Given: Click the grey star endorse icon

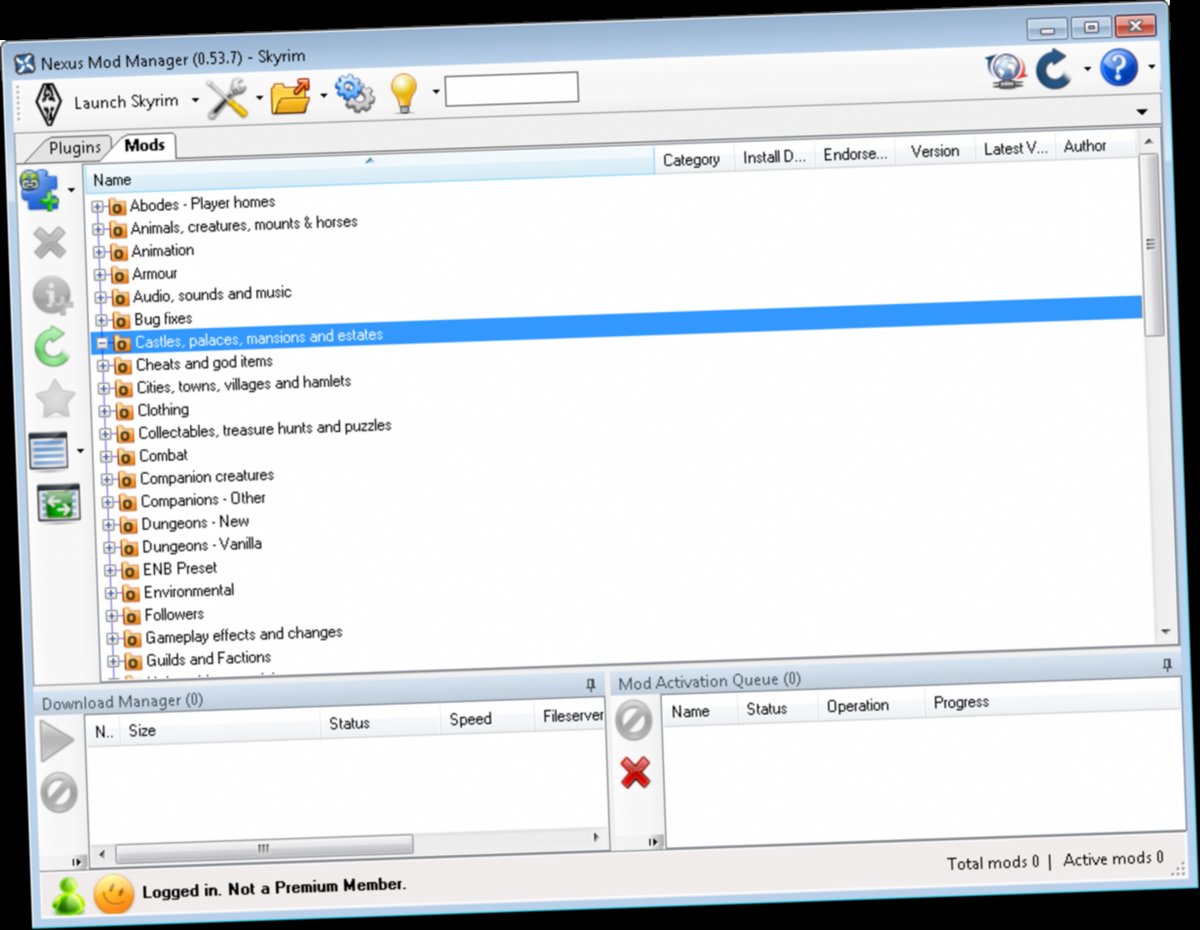Looking at the screenshot, I should 55,400.
